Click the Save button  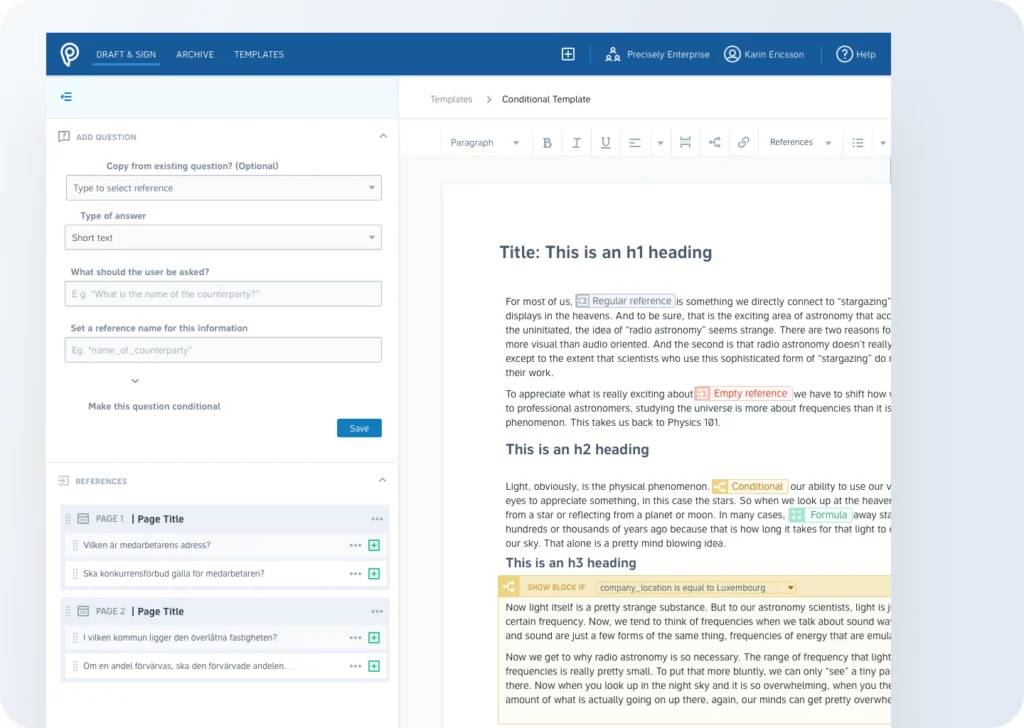pyautogui.click(x=359, y=428)
